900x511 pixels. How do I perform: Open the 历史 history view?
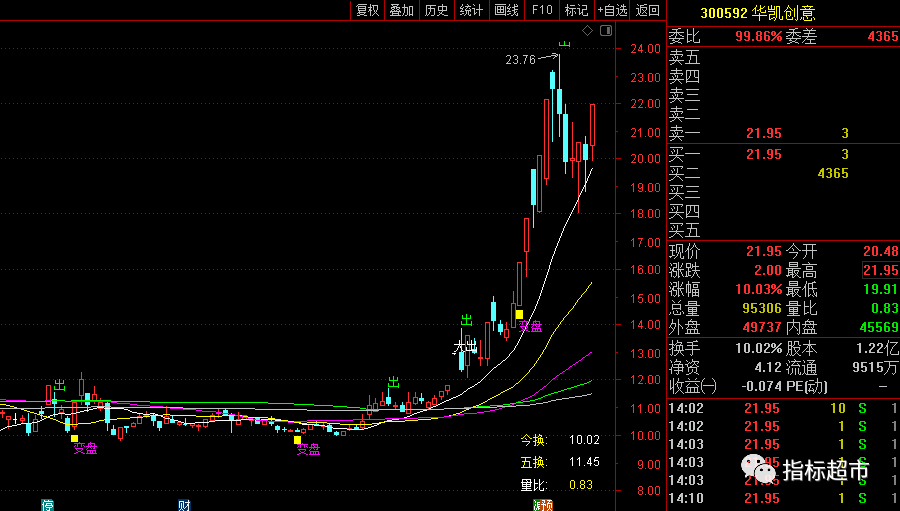436,10
